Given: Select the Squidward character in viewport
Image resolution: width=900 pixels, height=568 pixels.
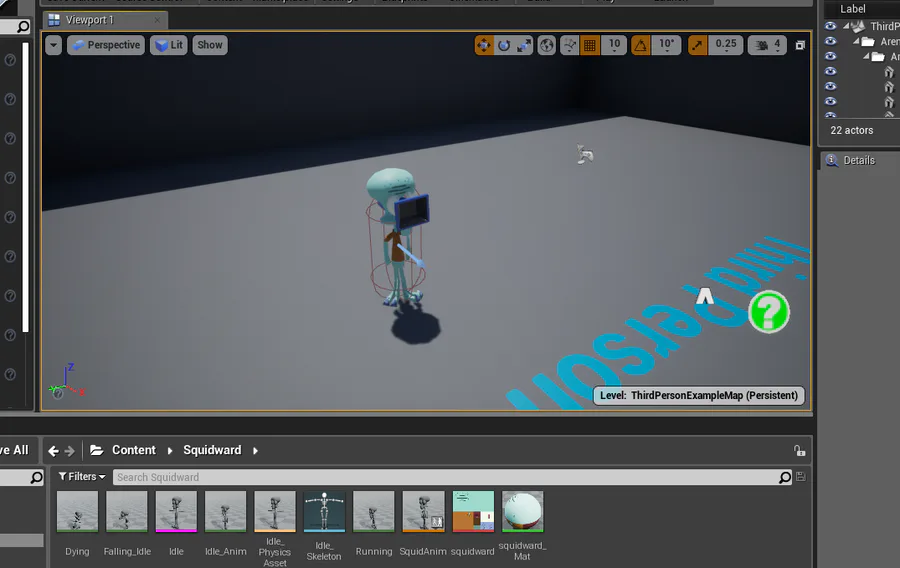Looking at the screenshot, I should click(397, 235).
